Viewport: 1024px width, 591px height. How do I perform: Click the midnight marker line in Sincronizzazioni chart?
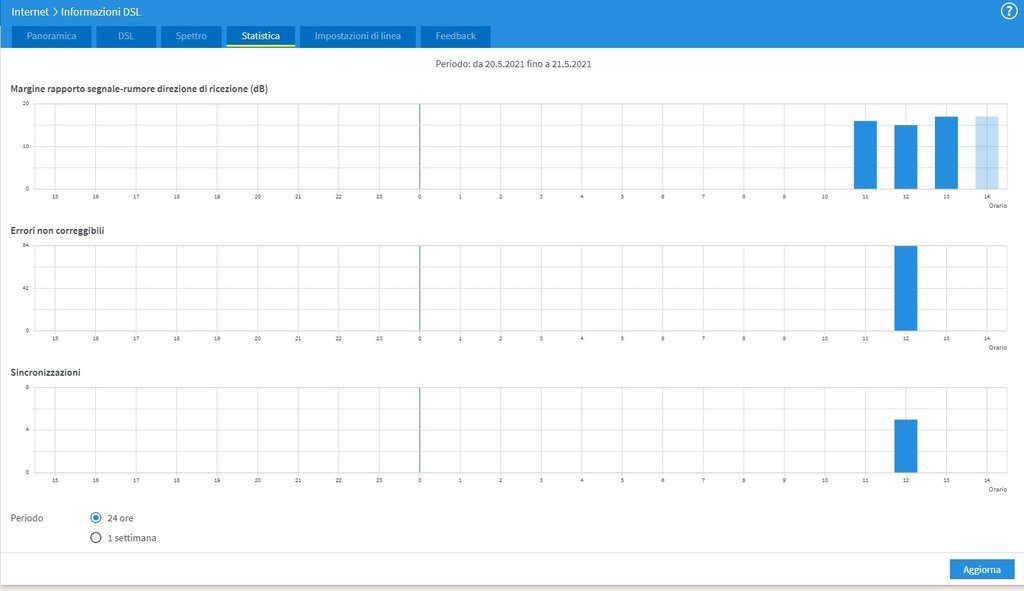click(419, 430)
